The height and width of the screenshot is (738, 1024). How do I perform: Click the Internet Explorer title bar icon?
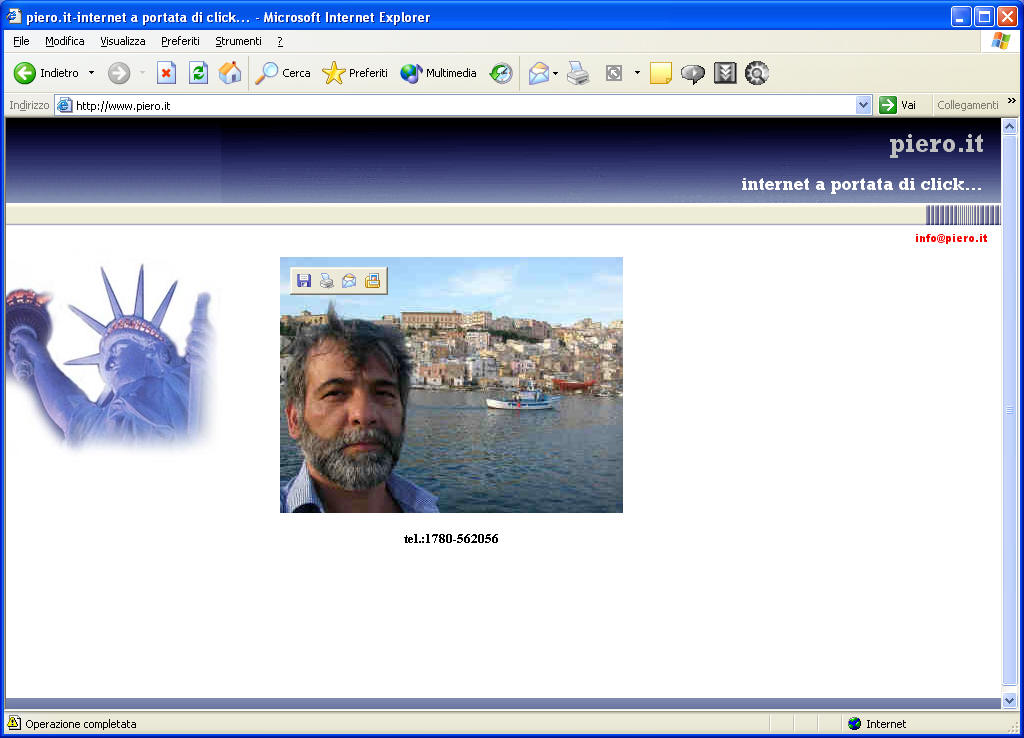[x=14, y=16]
